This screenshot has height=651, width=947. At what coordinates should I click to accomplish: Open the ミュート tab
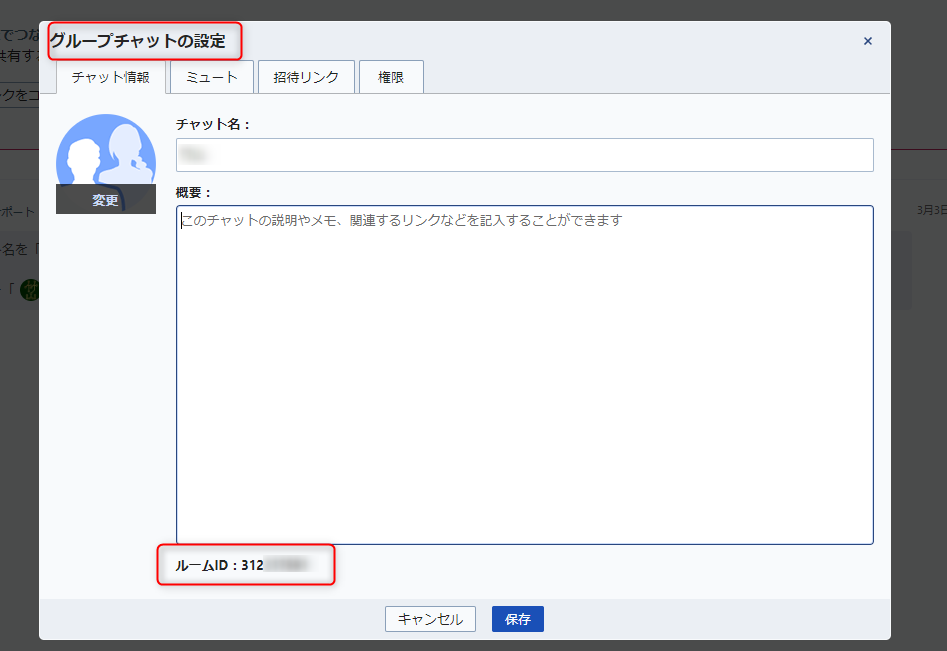(x=211, y=77)
